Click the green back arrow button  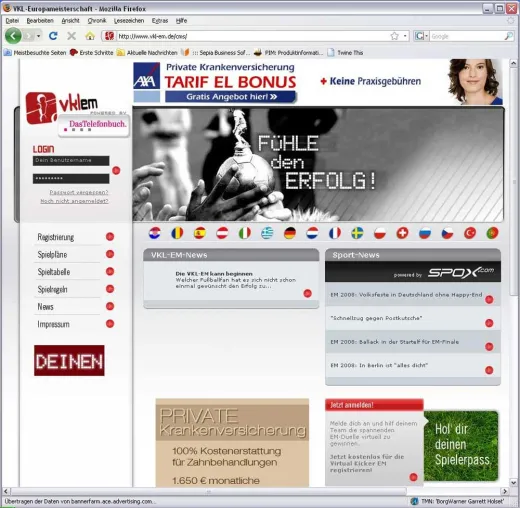pos(13,36)
